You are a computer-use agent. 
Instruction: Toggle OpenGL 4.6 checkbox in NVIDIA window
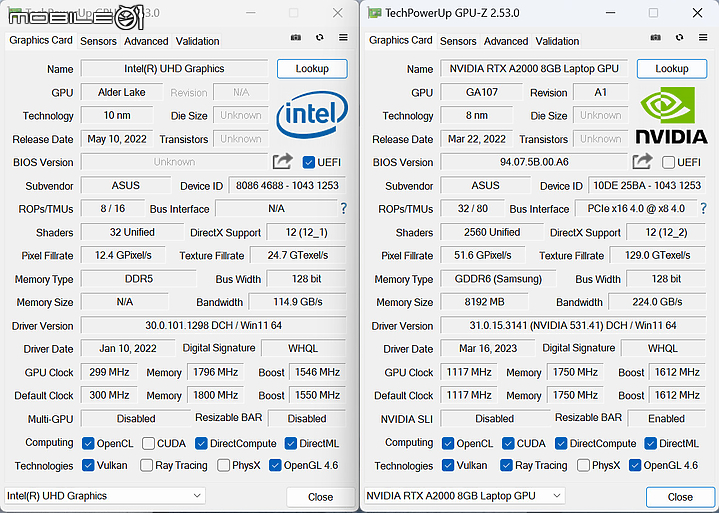tap(635, 465)
